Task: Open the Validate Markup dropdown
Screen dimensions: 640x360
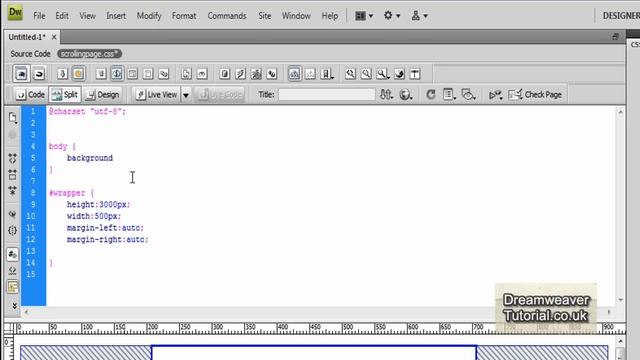Action: click(x=496, y=95)
